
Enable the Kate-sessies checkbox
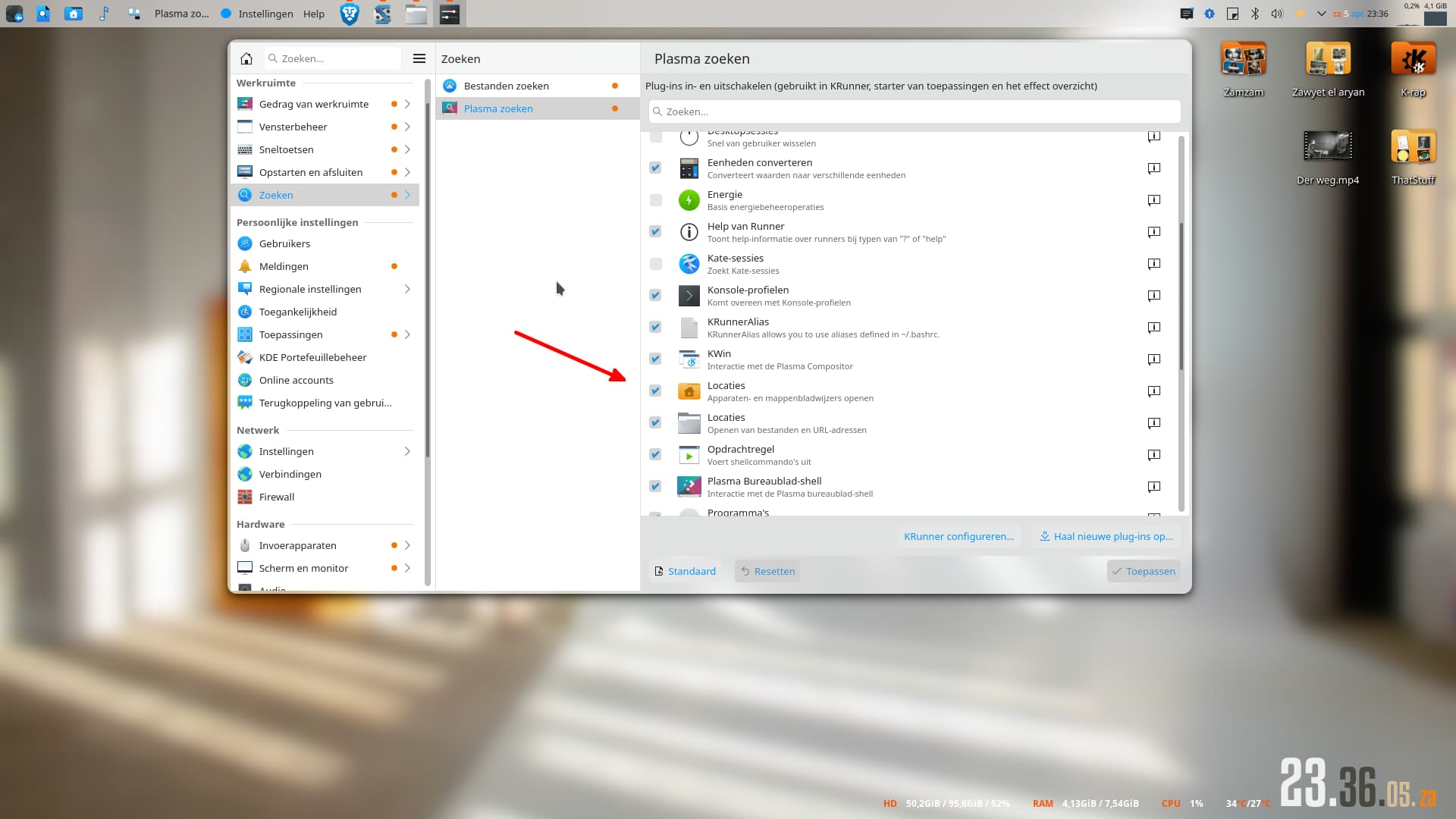[656, 264]
